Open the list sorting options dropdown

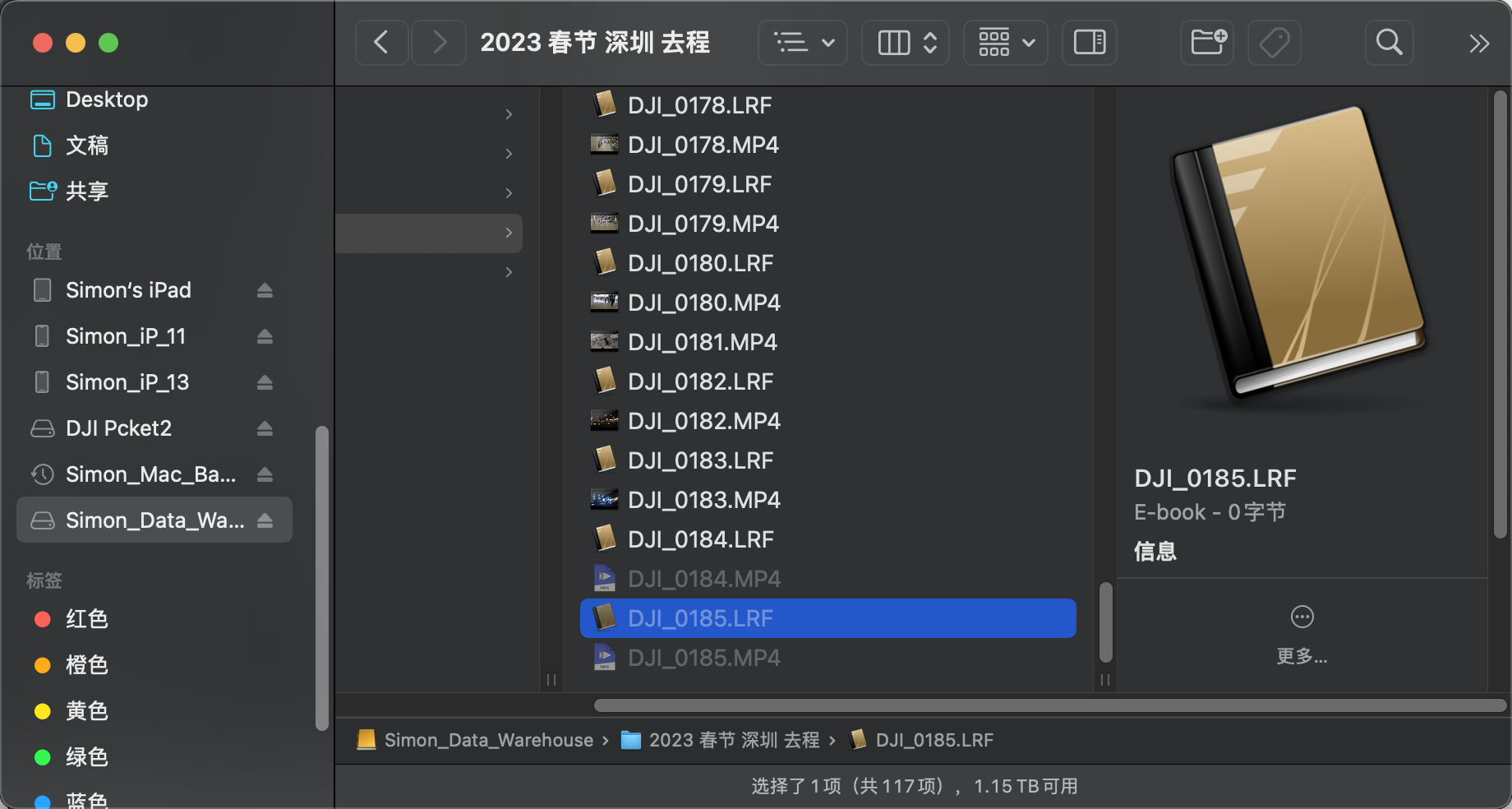(803, 43)
